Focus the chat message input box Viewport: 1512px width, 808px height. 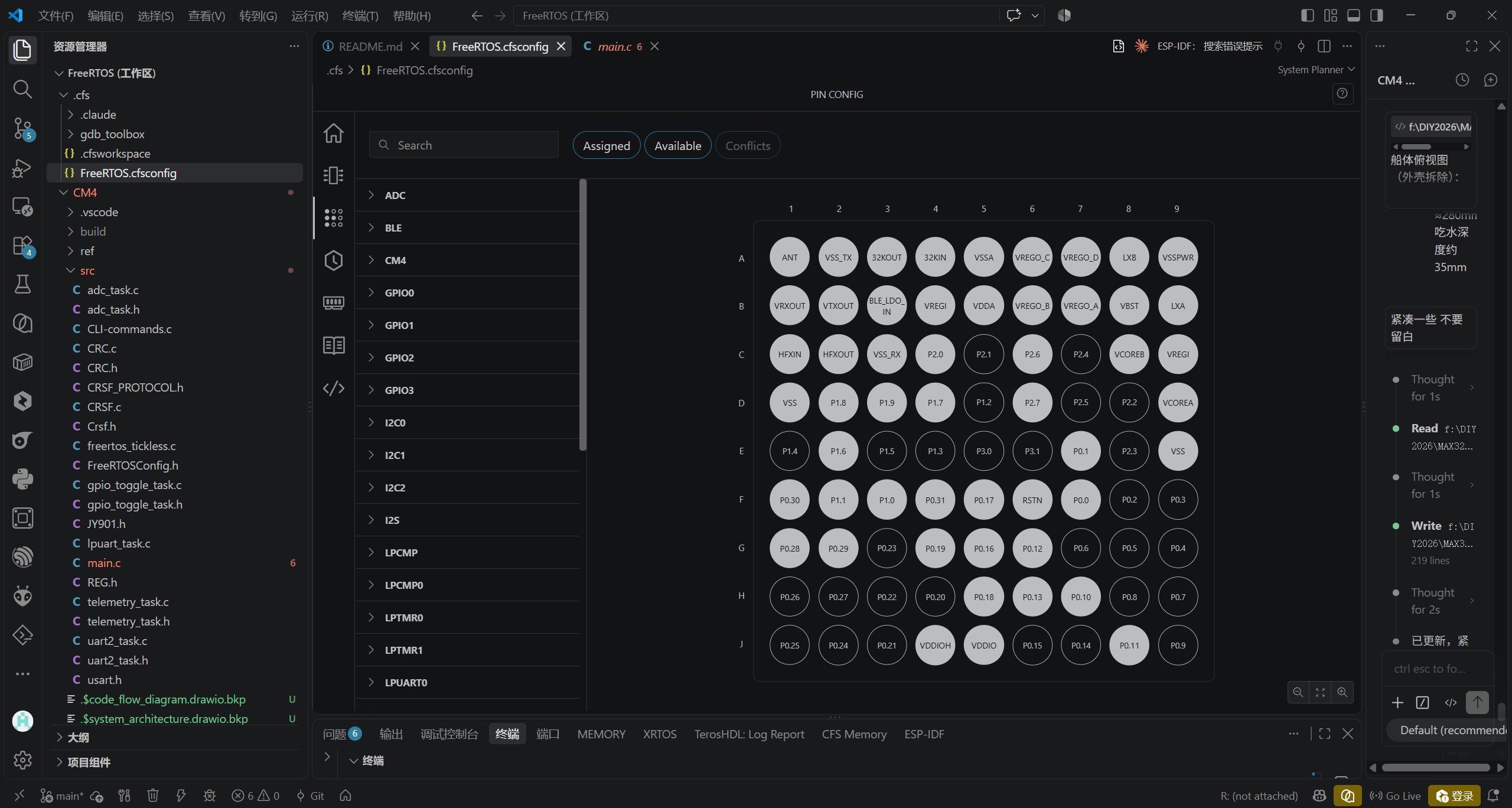1438,669
